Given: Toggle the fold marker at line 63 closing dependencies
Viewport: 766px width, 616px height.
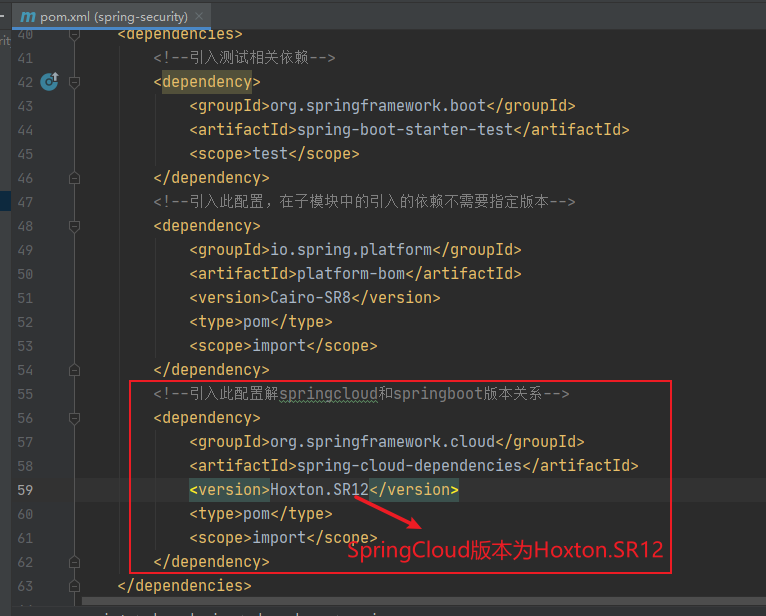Looking at the screenshot, I should 74,586.
